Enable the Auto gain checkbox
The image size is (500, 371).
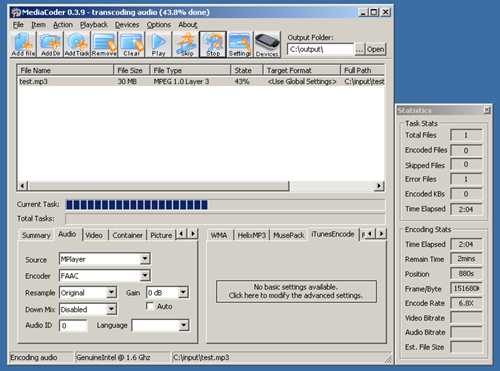[x=150, y=306]
